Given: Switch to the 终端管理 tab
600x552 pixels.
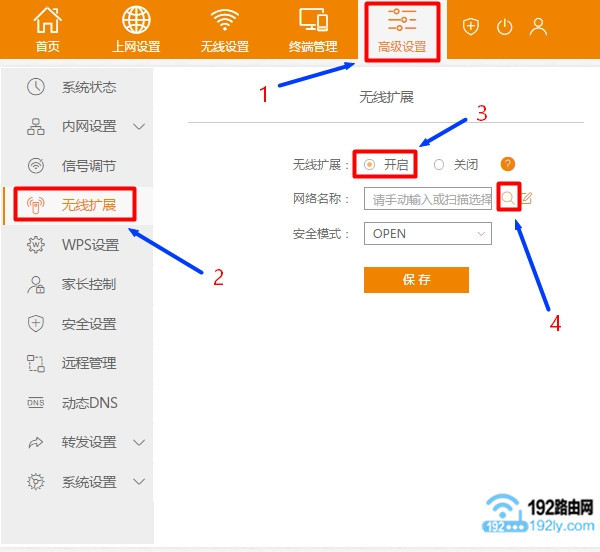Looking at the screenshot, I should (x=314, y=30).
